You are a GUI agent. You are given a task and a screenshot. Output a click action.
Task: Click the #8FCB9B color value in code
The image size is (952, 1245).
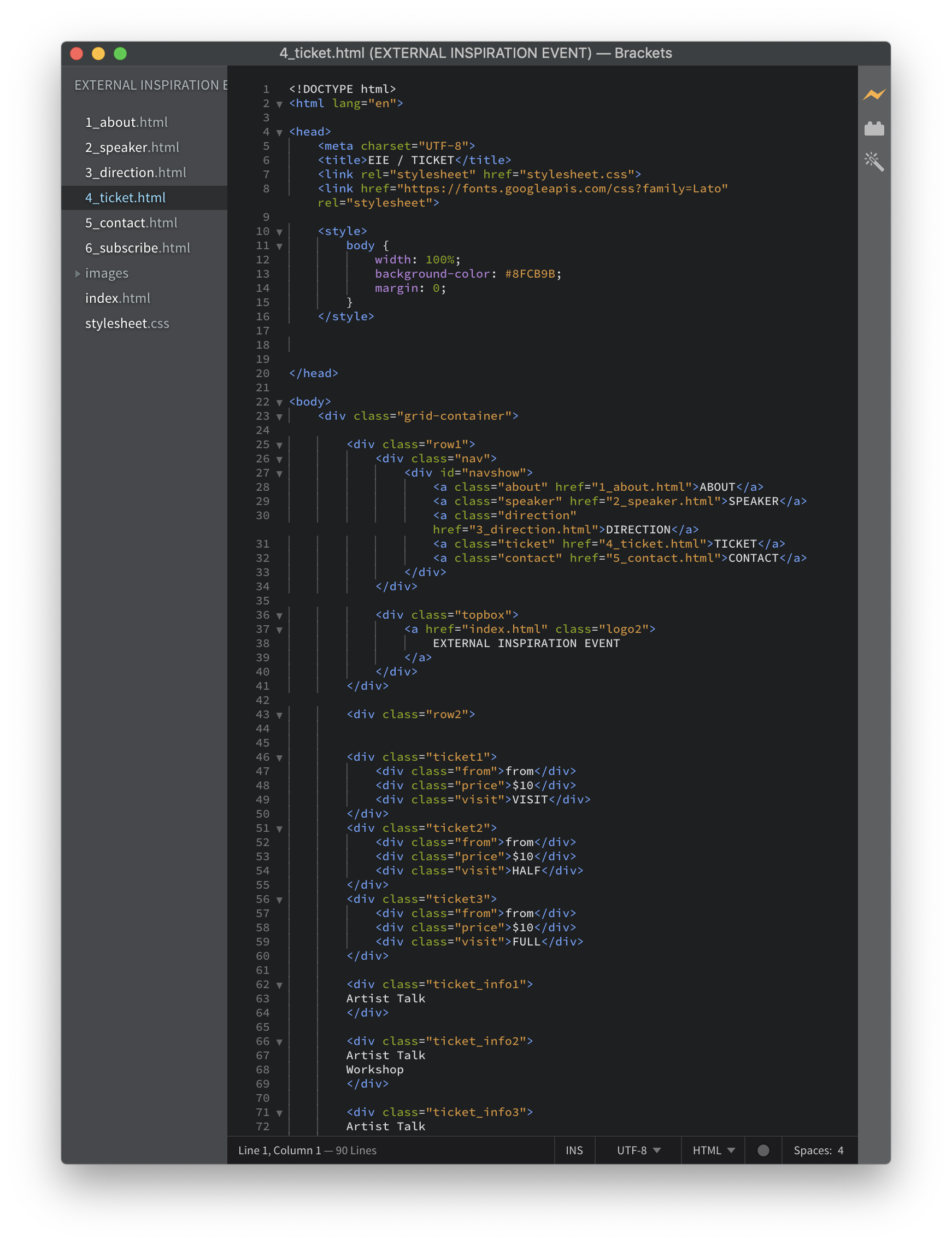(x=529, y=274)
